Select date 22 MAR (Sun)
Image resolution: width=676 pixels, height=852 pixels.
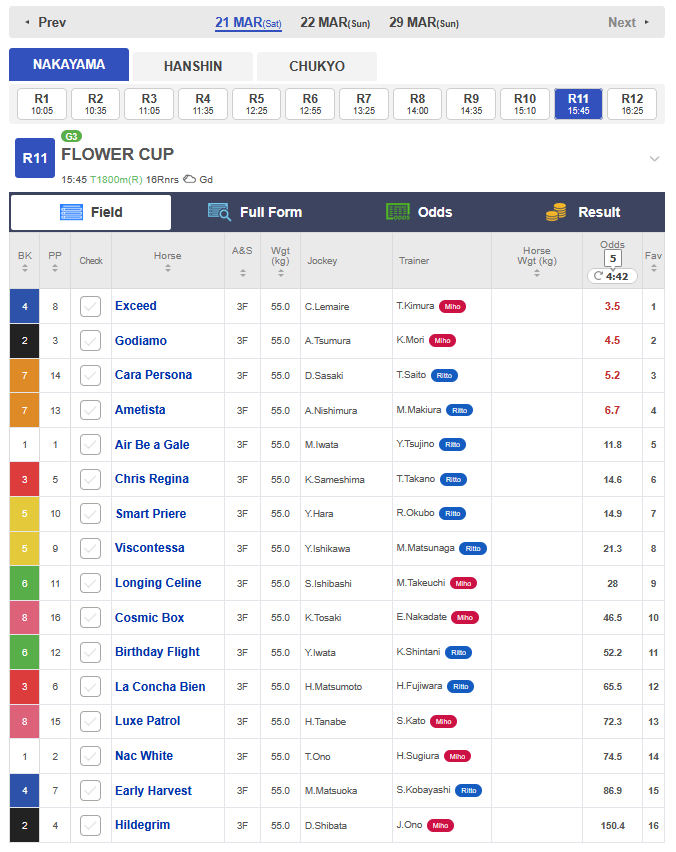click(x=335, y=23)
